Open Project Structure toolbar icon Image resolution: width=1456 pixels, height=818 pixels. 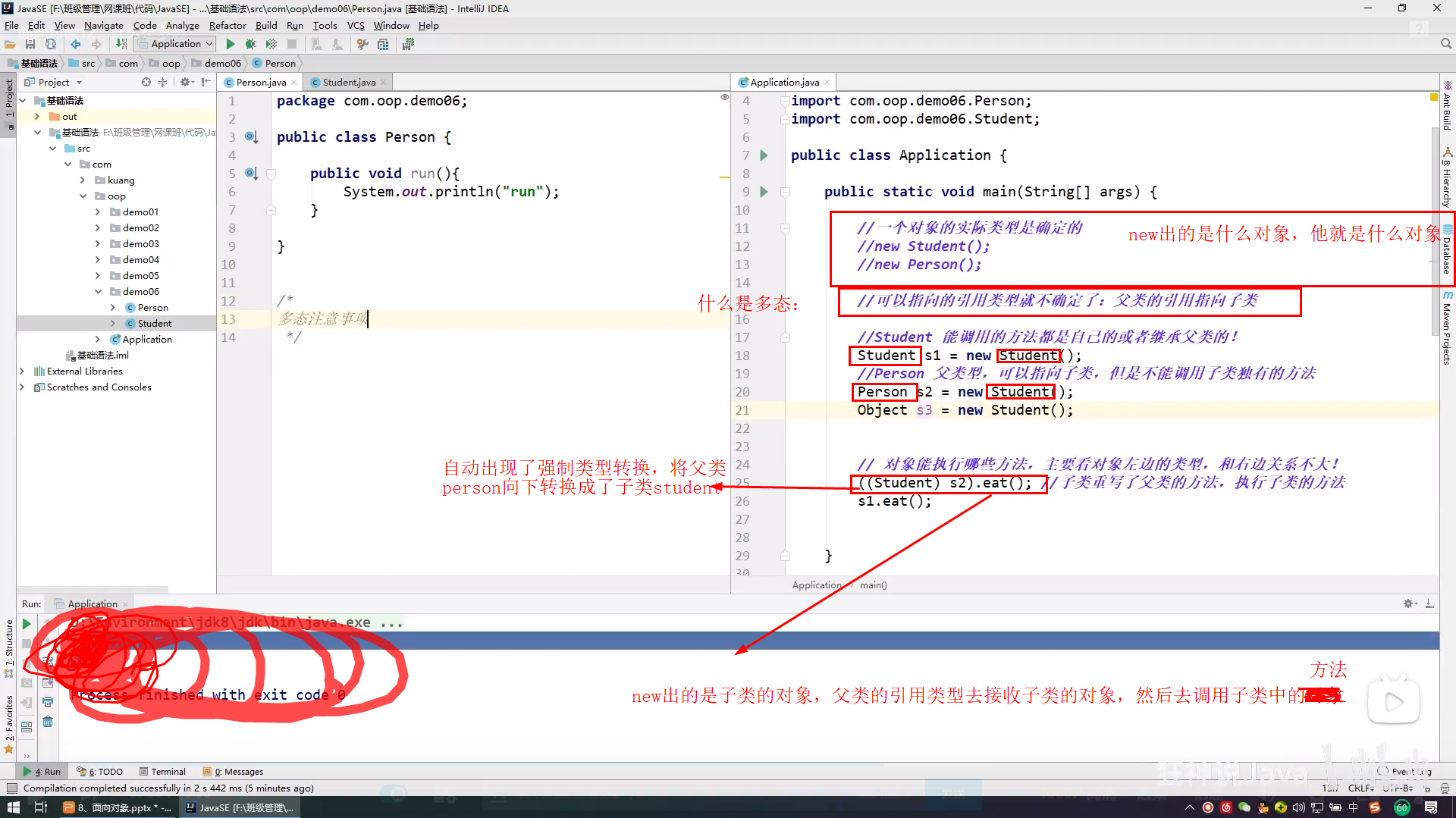383,44
